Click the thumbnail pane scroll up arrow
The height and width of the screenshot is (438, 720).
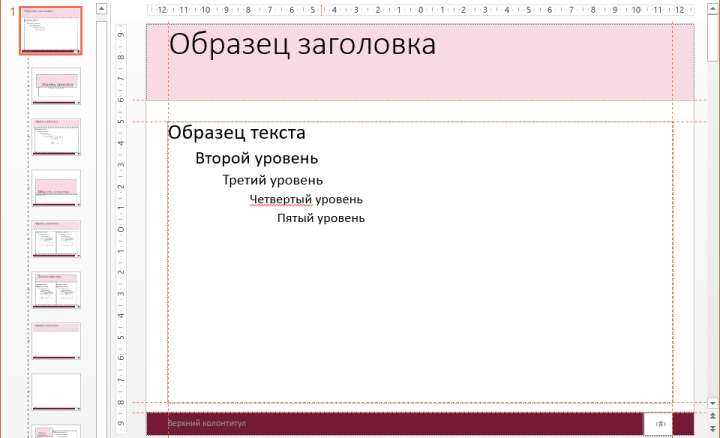tap(102, 9)
